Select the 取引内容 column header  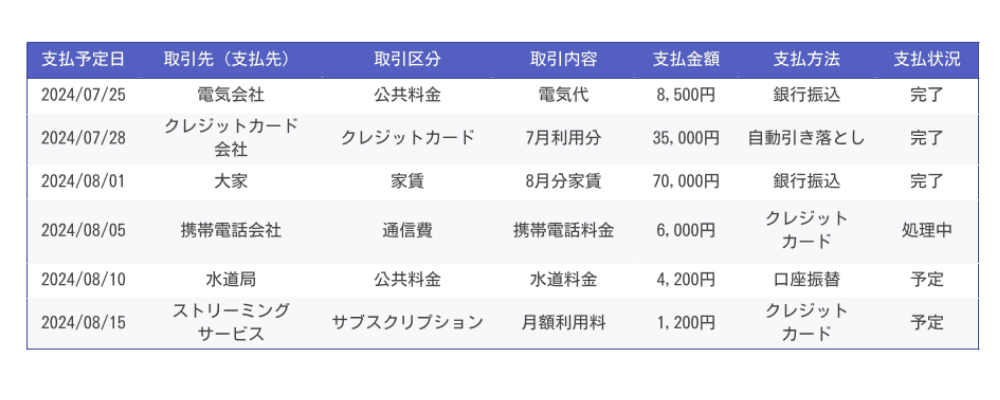coord(563,60)
